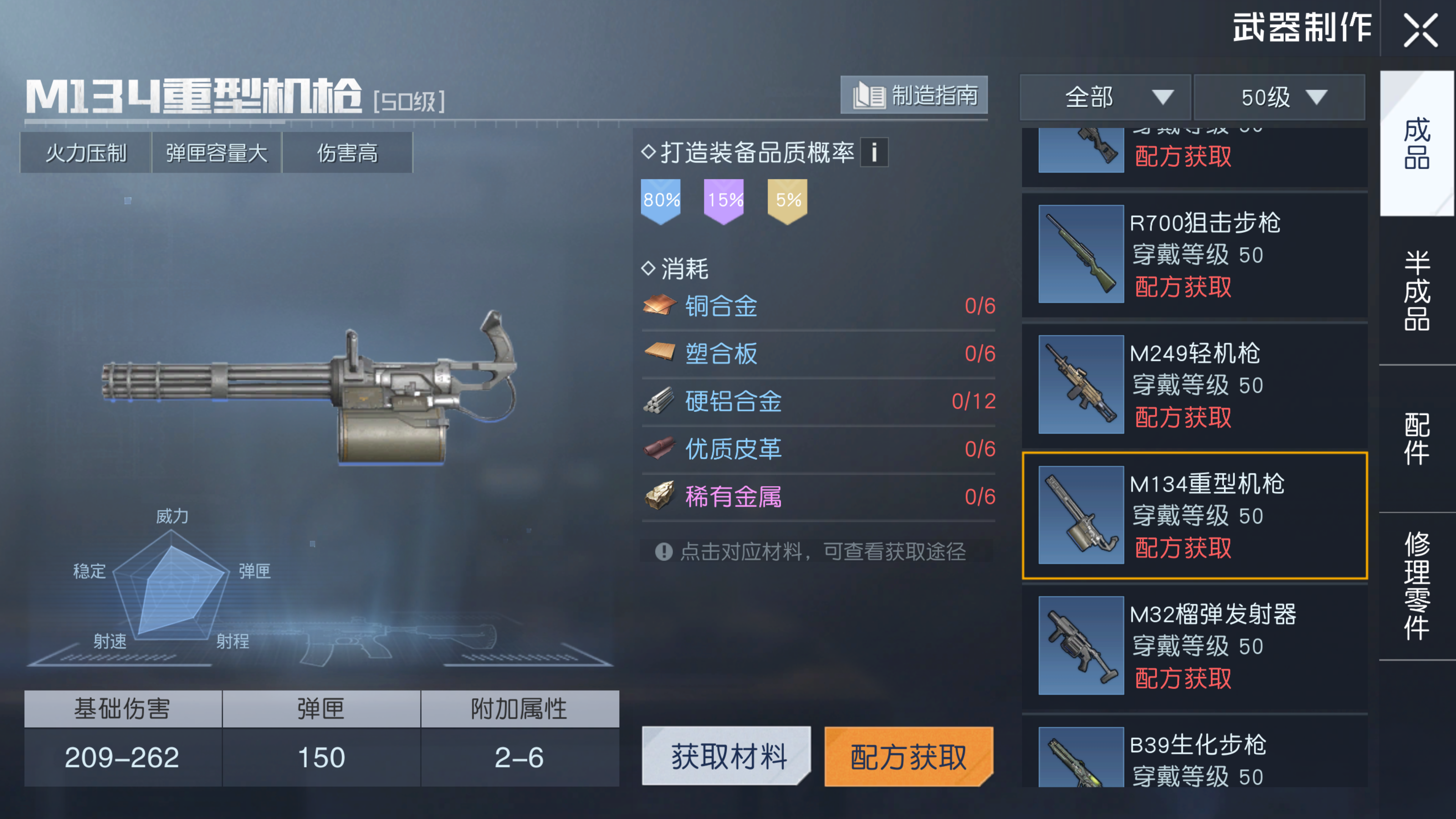Expand the 全部 category dropdown
The height and width of the screenshot is (819, 1456).
[x=1105, y=97]
